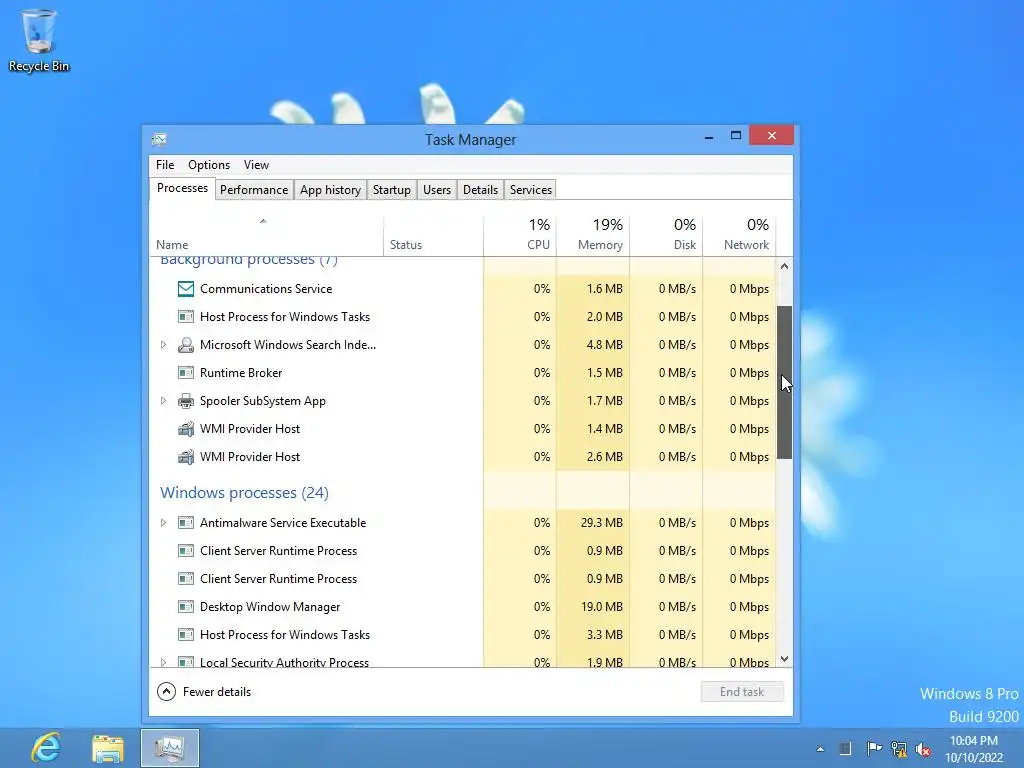The width and height of the screenshot is (1024, 768).
Task: Switch to the Services tab
Action: coord(531,190)
